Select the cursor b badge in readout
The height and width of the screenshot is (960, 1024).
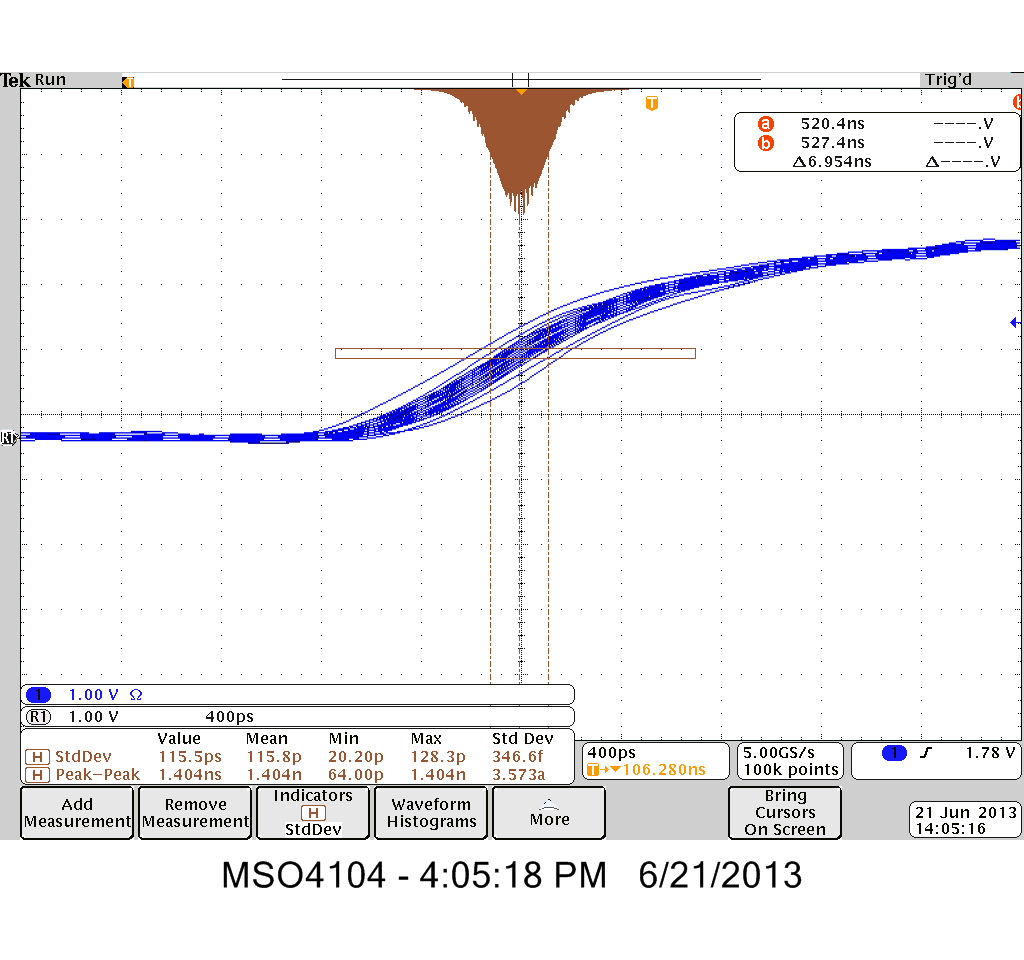pyautogui.click(x=765, y=142)
